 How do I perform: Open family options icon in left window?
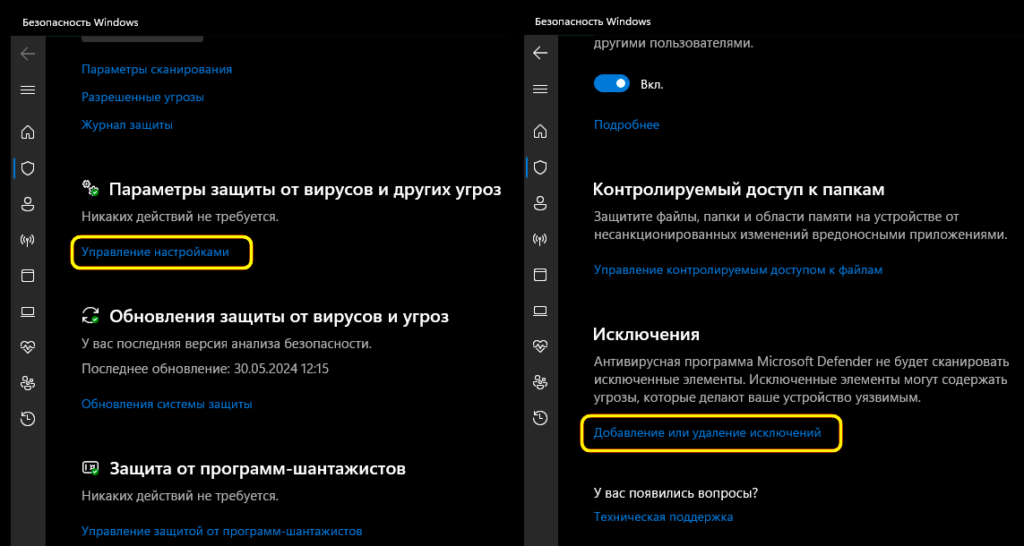pyautogui.click(x=27, y=382)
